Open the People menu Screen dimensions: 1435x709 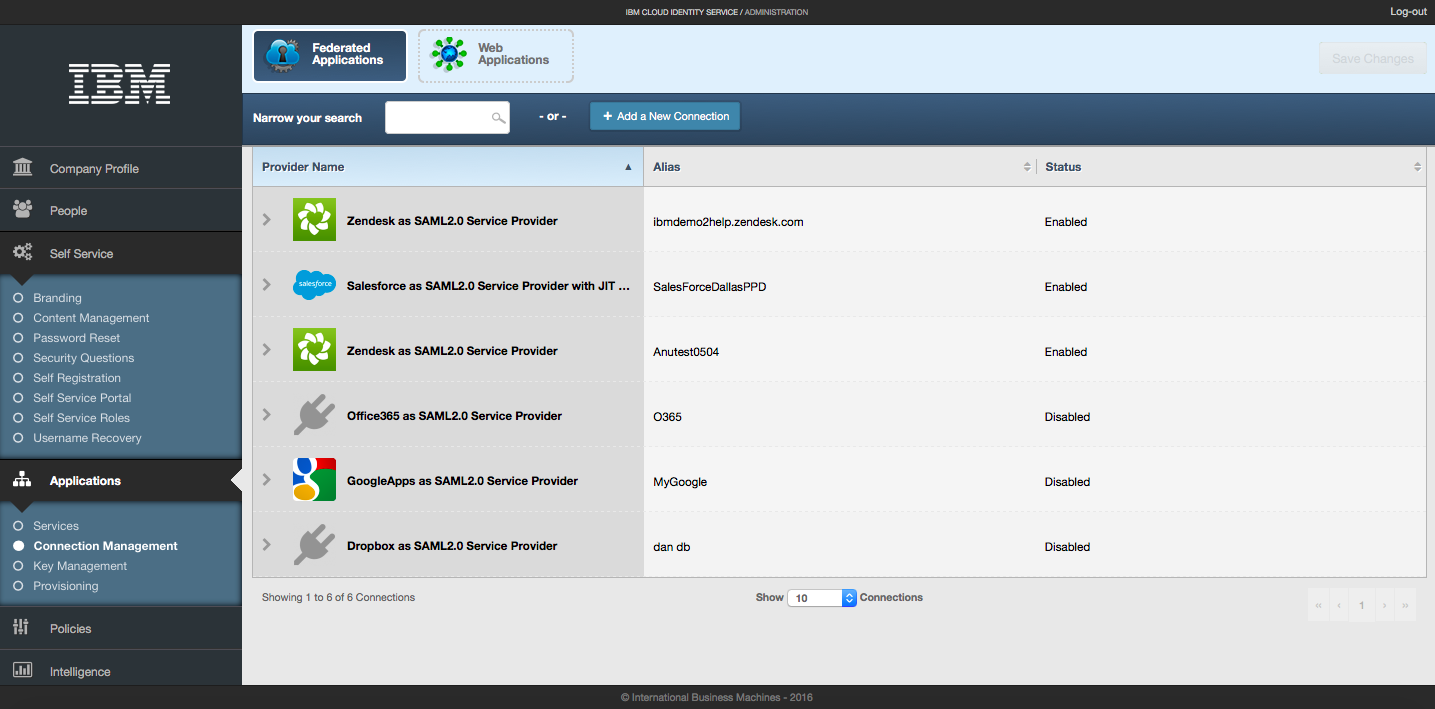[121, 210]
